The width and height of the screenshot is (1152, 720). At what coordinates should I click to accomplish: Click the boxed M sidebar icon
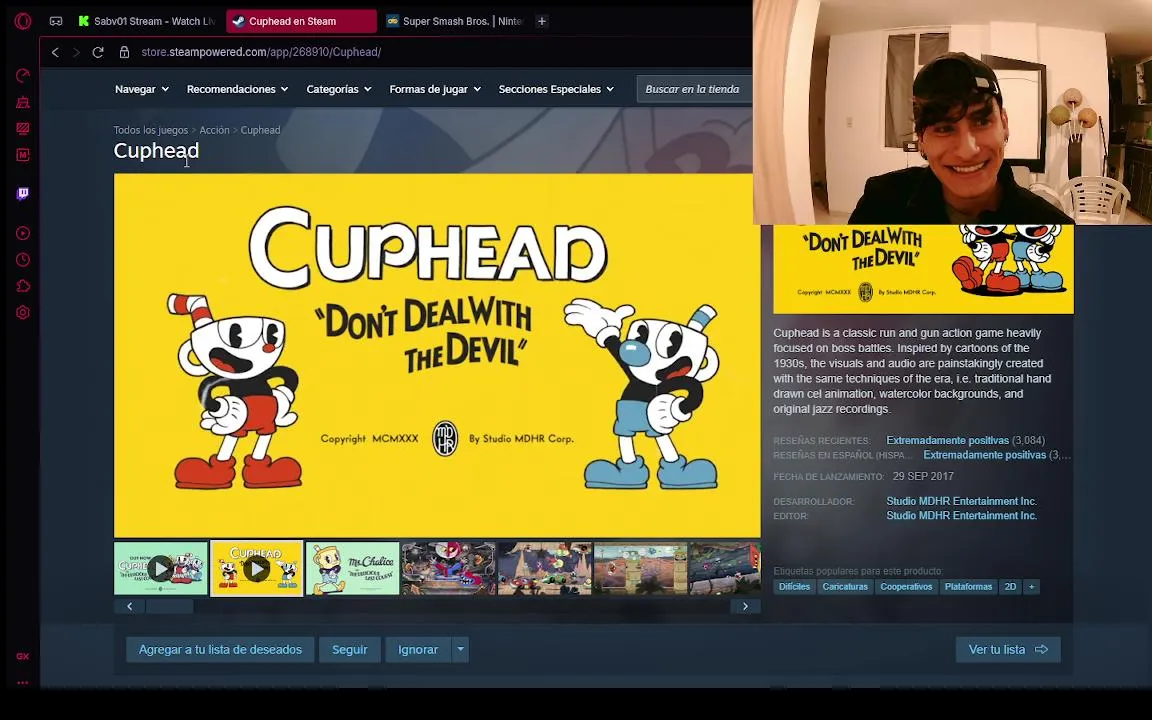[23, 155]
